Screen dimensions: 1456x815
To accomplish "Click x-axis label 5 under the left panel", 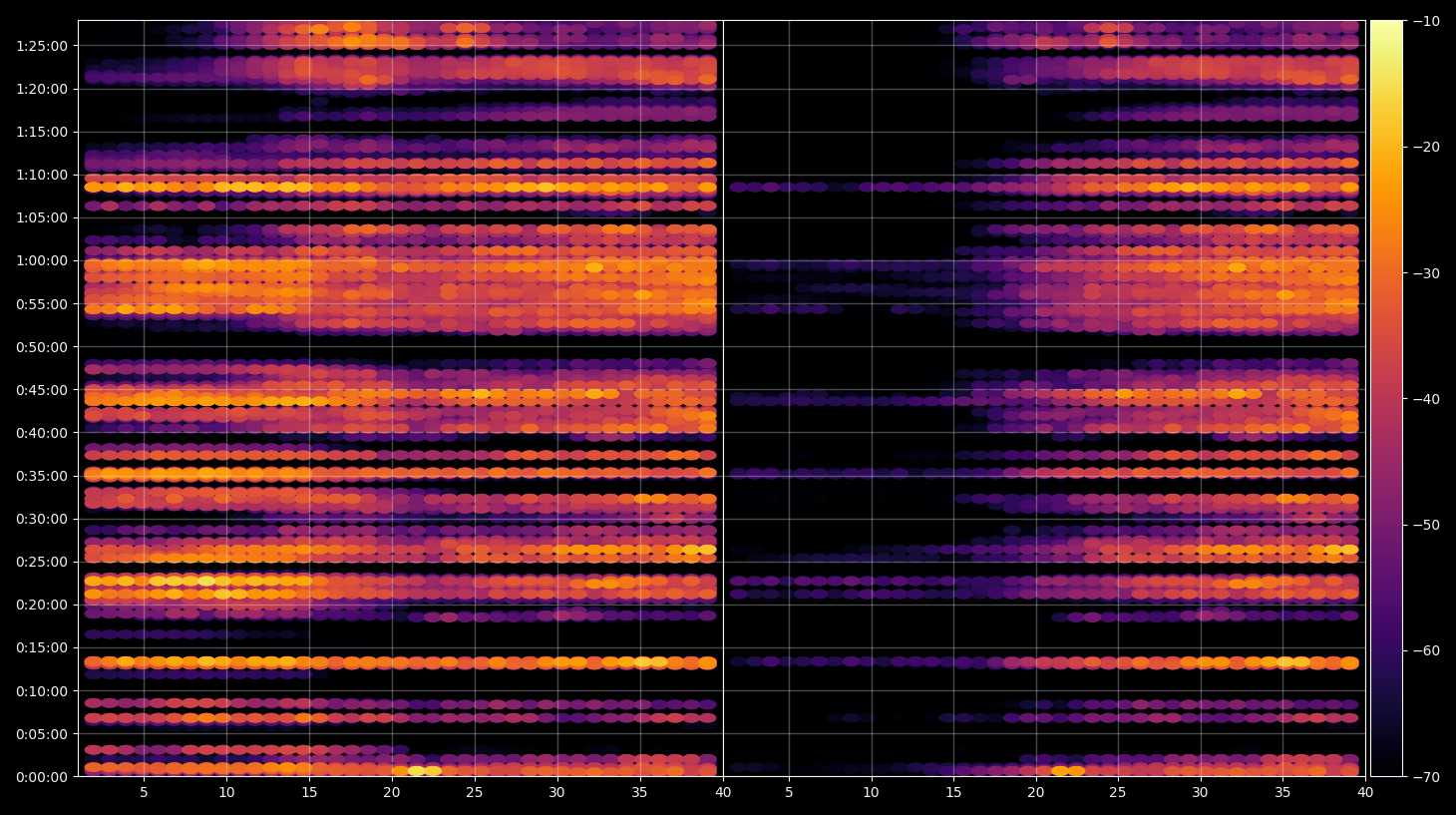I will [144, 793].
